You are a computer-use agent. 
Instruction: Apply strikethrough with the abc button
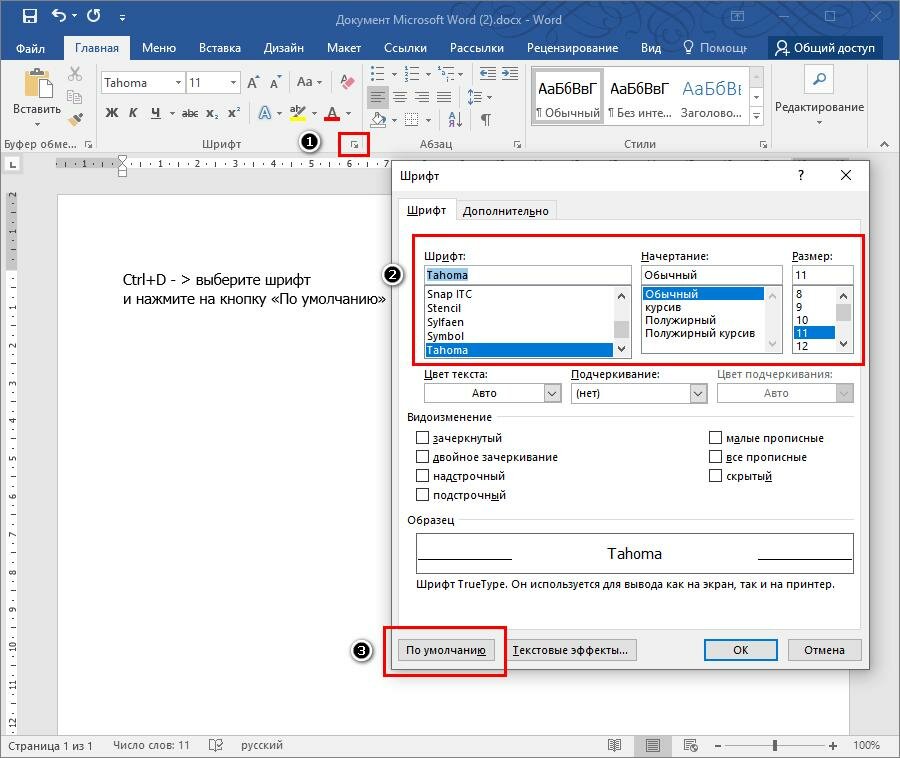(189, 113)
